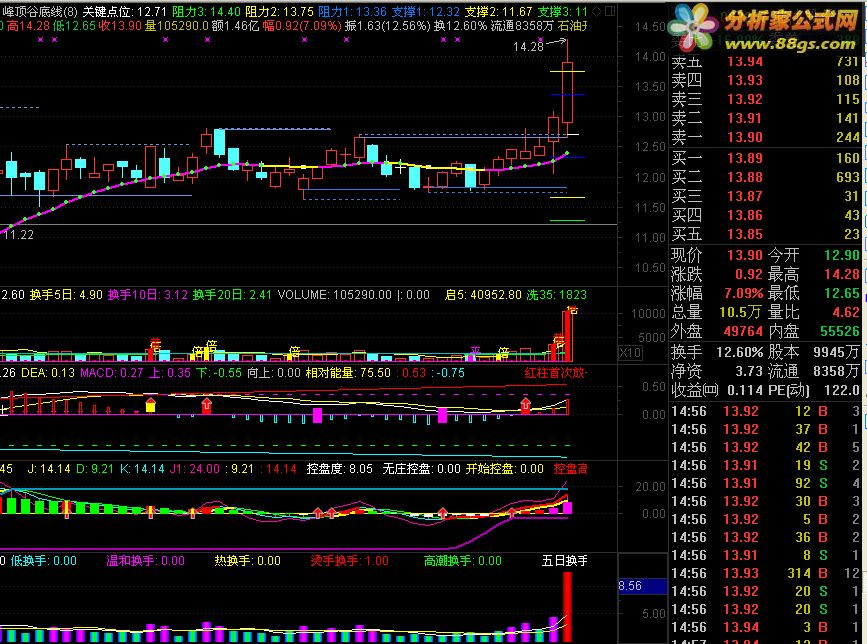The height and width of the screenshot is (644, 867).
Task: Click the 支撑1: 12.32 label
Action: coord(425,12)
